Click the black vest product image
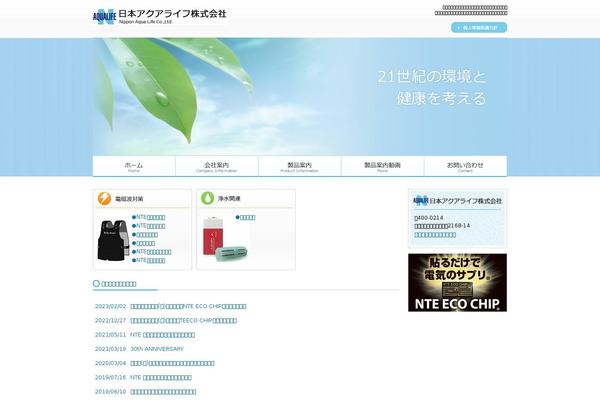Image resolution: width=600 pixels, height=400 pixels. click(113, 240)
